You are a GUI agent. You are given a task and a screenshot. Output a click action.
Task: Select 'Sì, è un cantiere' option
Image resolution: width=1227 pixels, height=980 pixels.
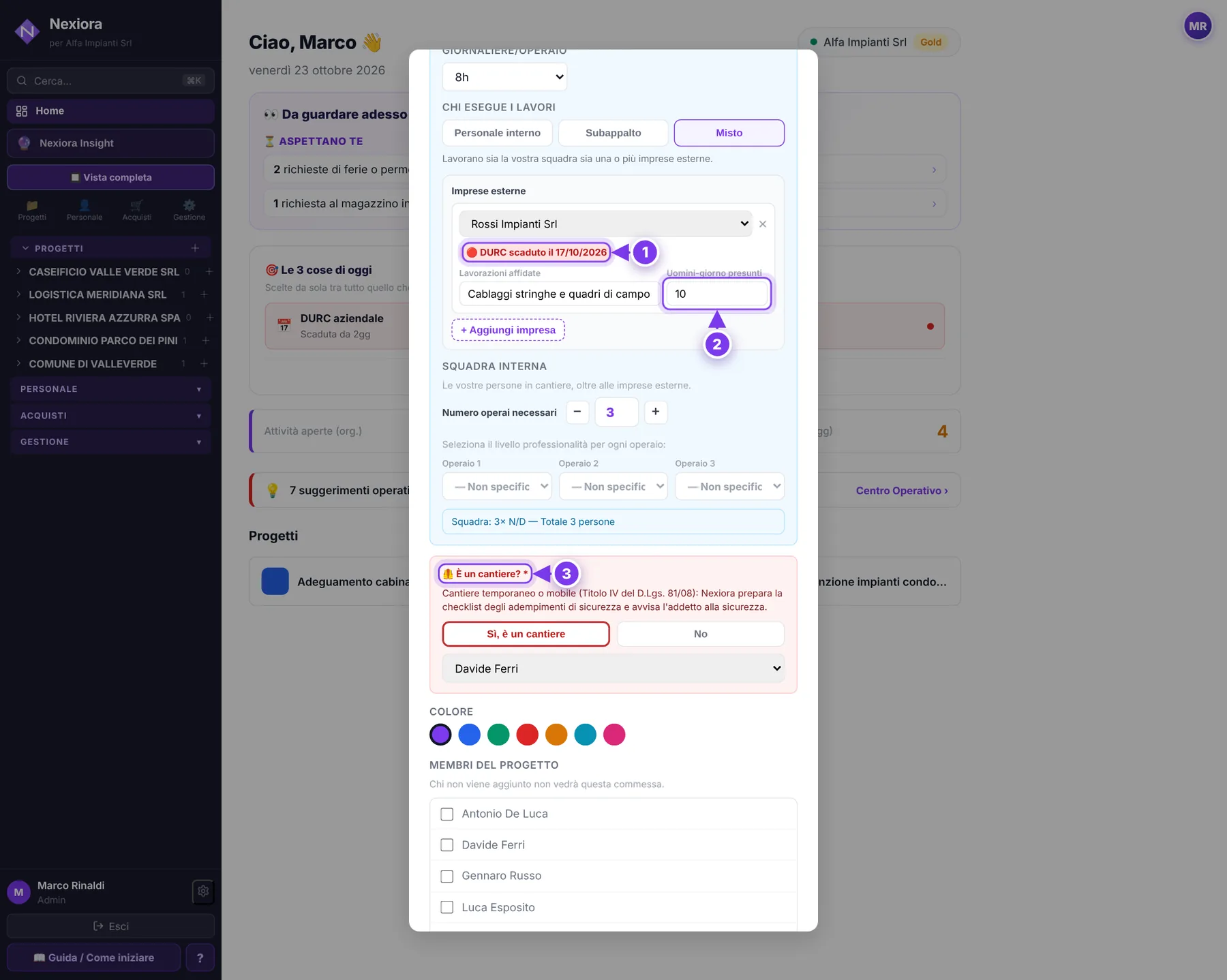526,634
